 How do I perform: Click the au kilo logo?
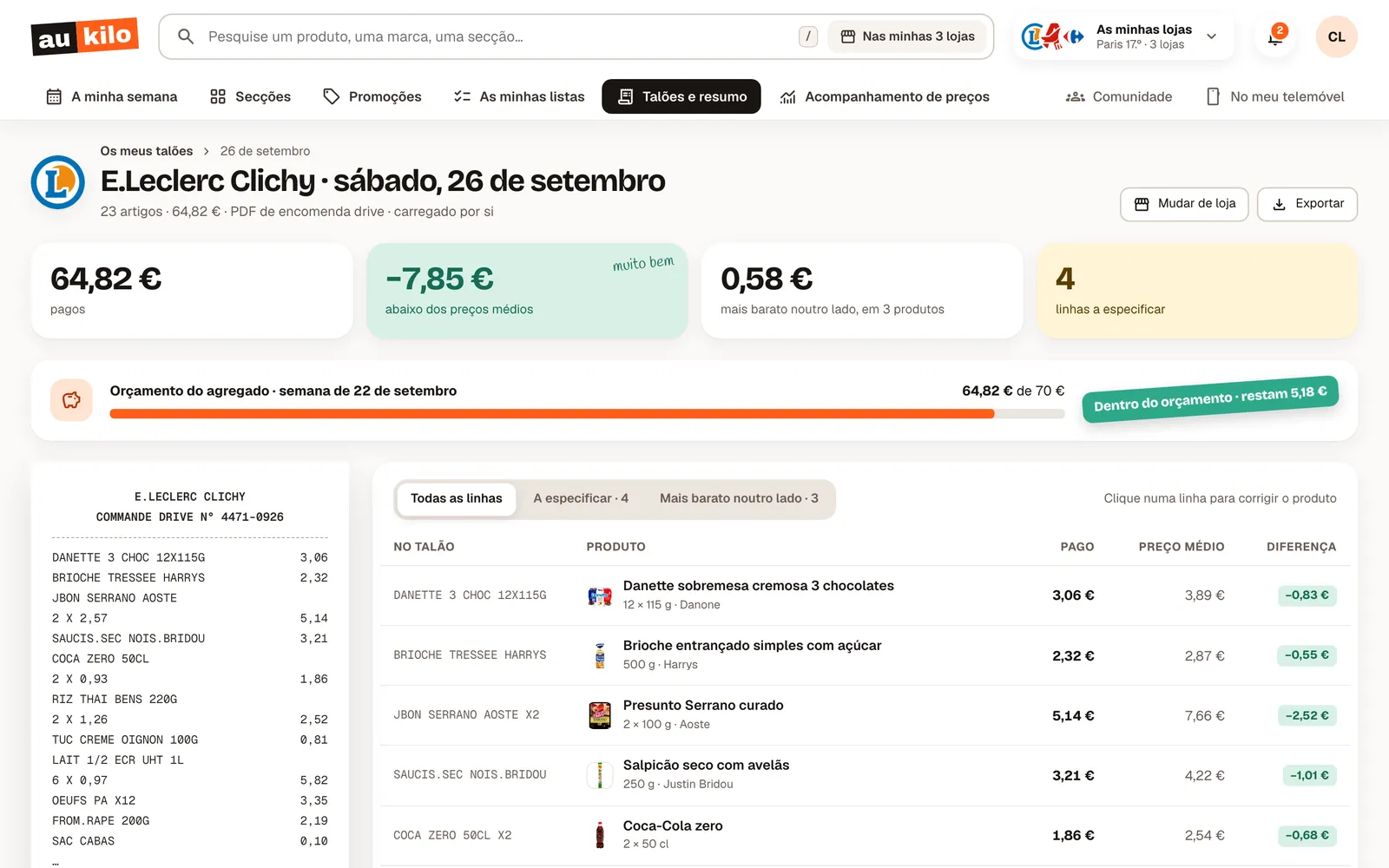click(x=85, y=36)
